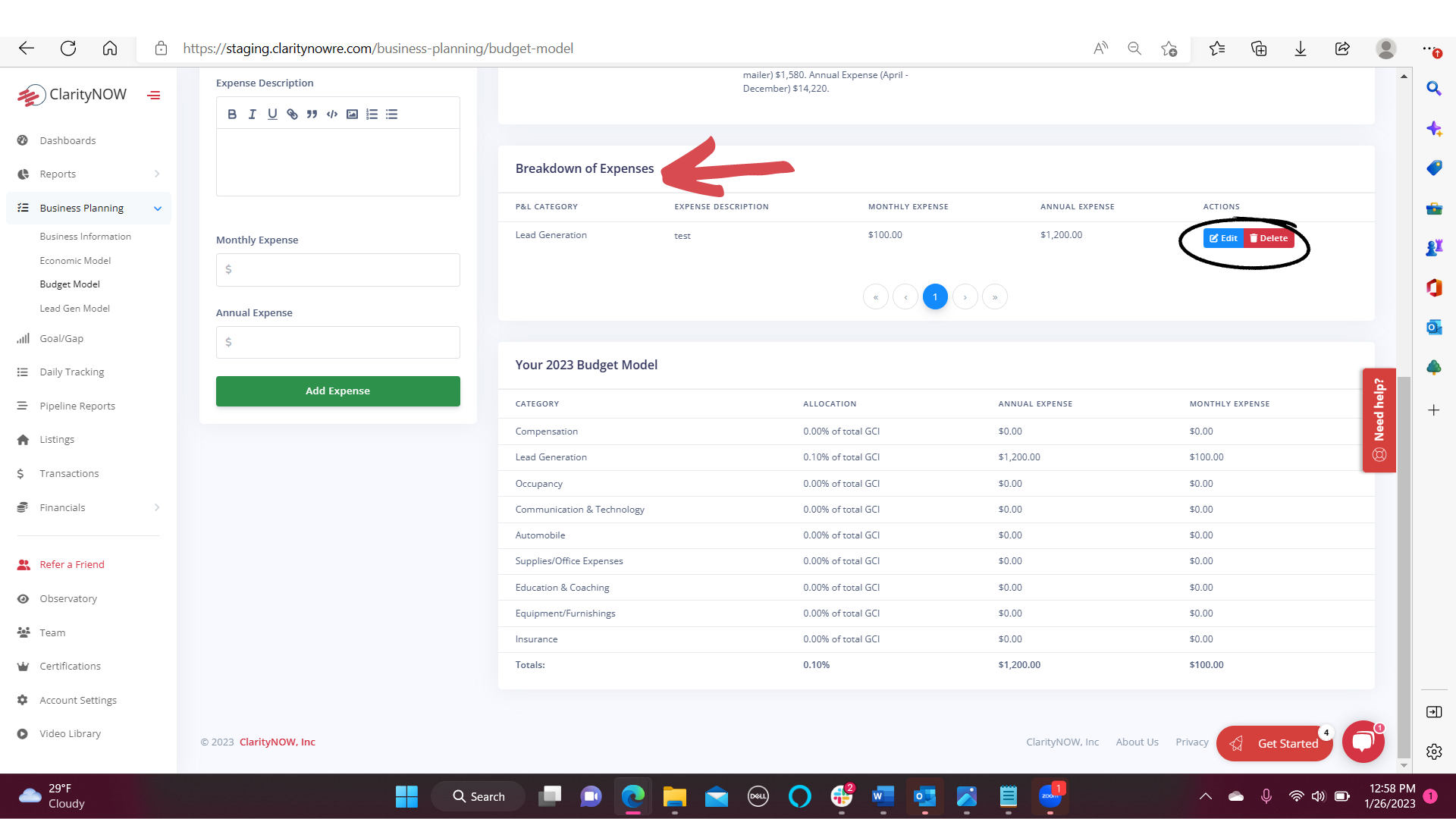Image resolution: width=1456 pixels, height=819 pixels.
Task: Open browser downloads
Action: (1301, 49)
